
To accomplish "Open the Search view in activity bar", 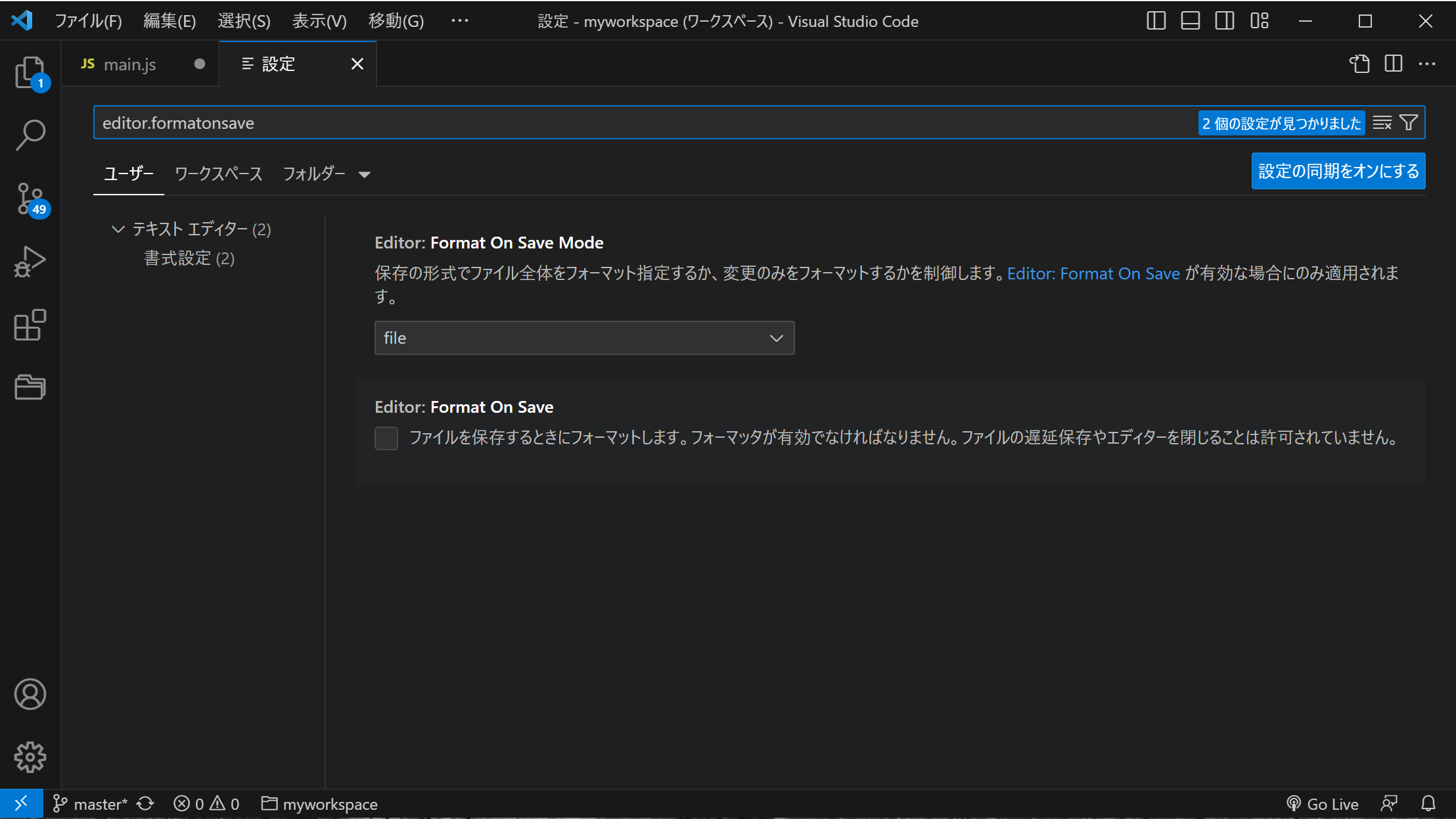I will (x=30, y=135).
